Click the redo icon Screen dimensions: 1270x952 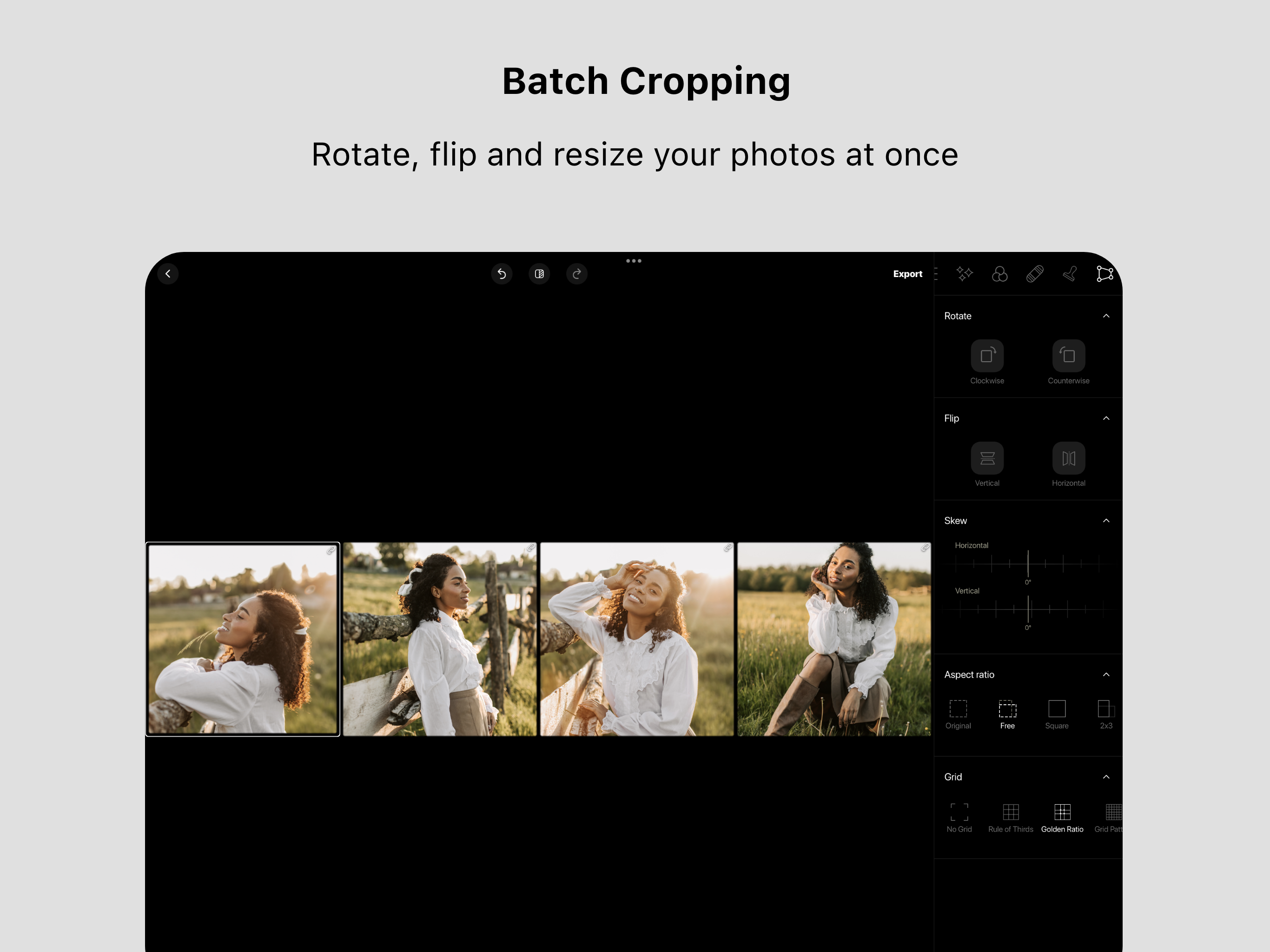tap(576, 274)
